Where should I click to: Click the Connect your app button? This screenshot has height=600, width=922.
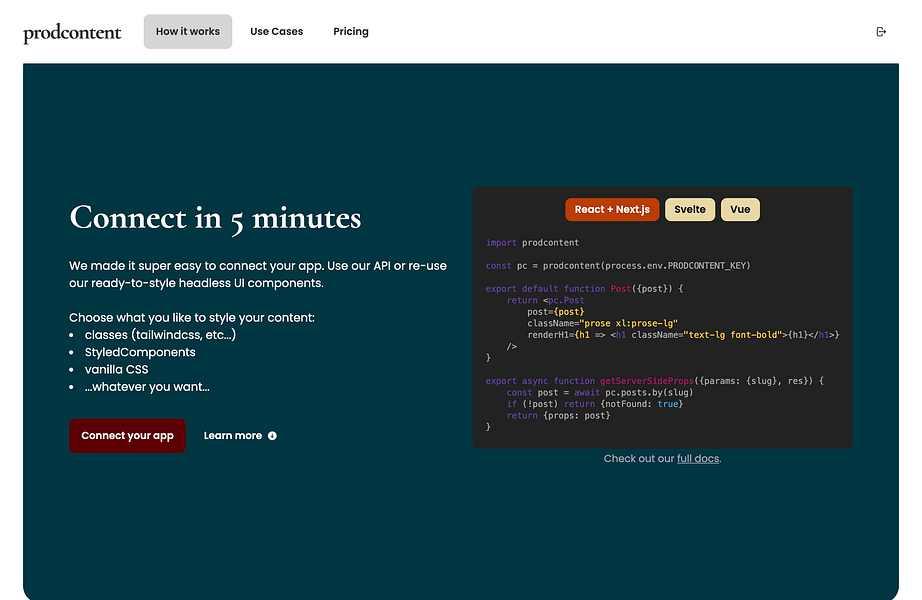128,436
